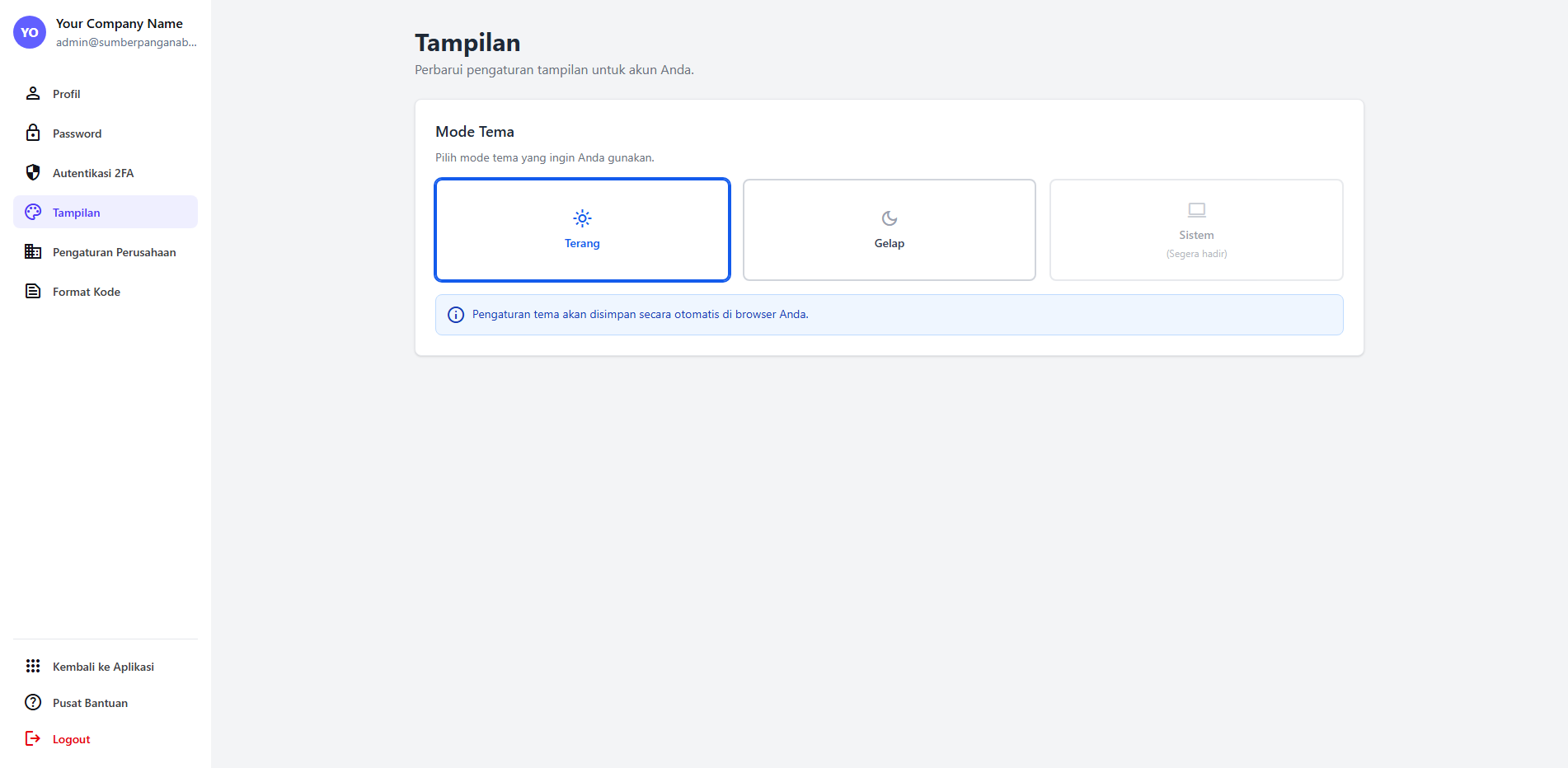Screen dimensions: 1568x768
Task: Click the YO company avatar
Action: coord(30,32)
